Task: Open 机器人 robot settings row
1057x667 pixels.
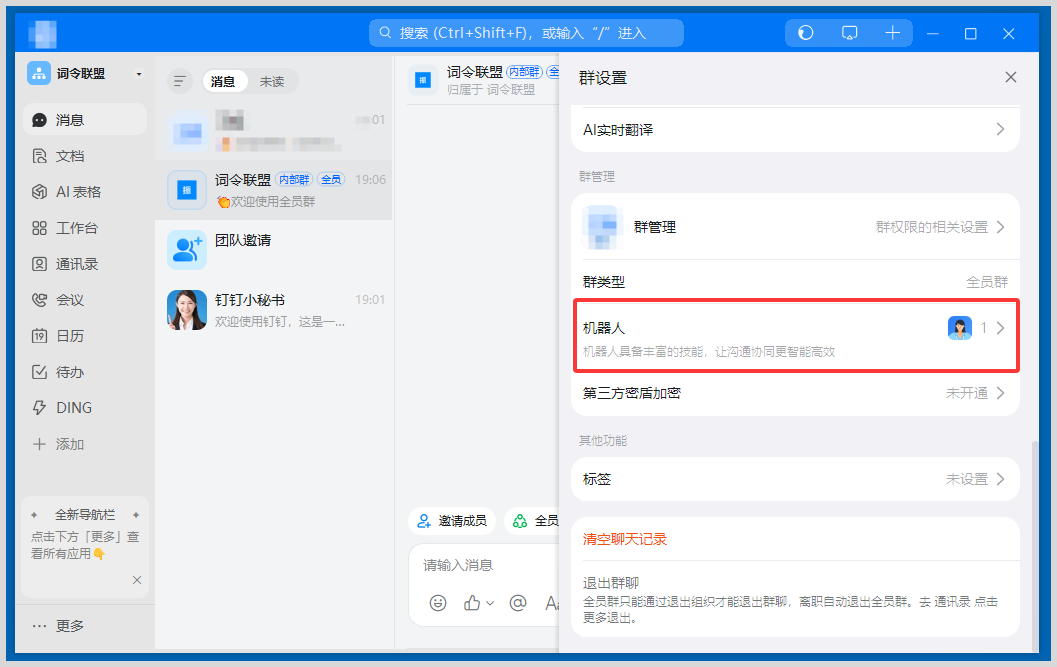Action: tap(795, 338)
